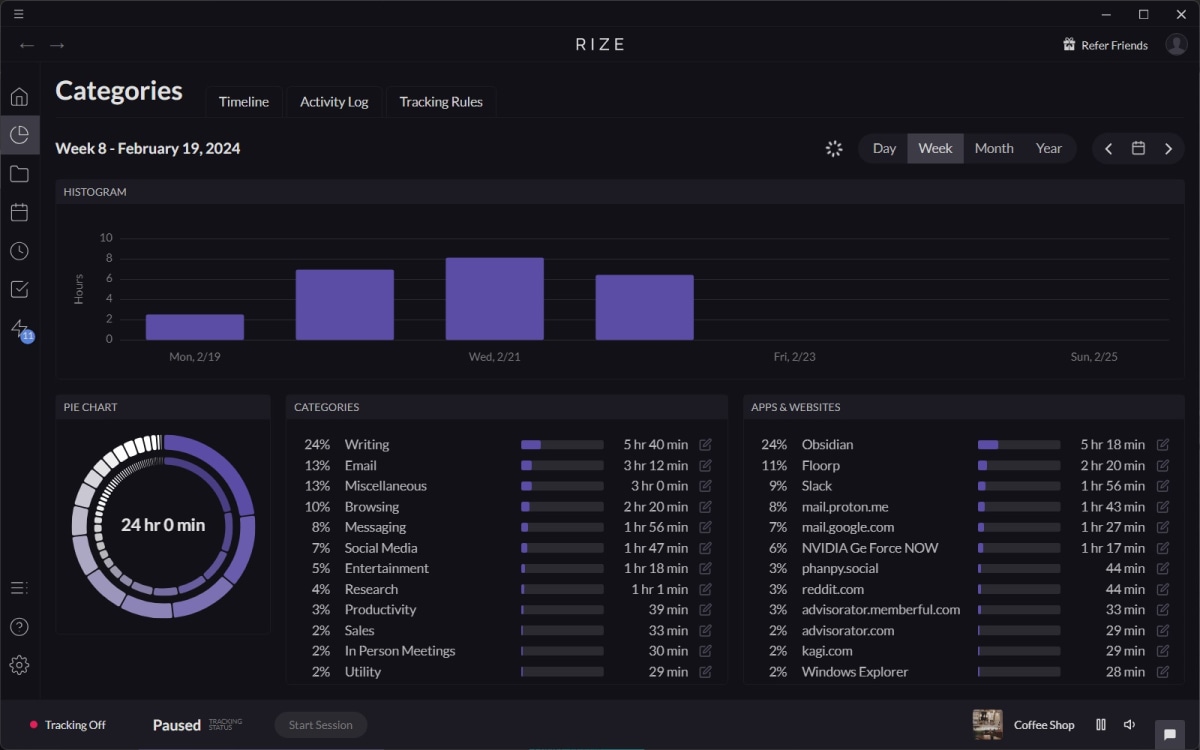Mute the Coffee Shop audio volume

pos(1129,725)
